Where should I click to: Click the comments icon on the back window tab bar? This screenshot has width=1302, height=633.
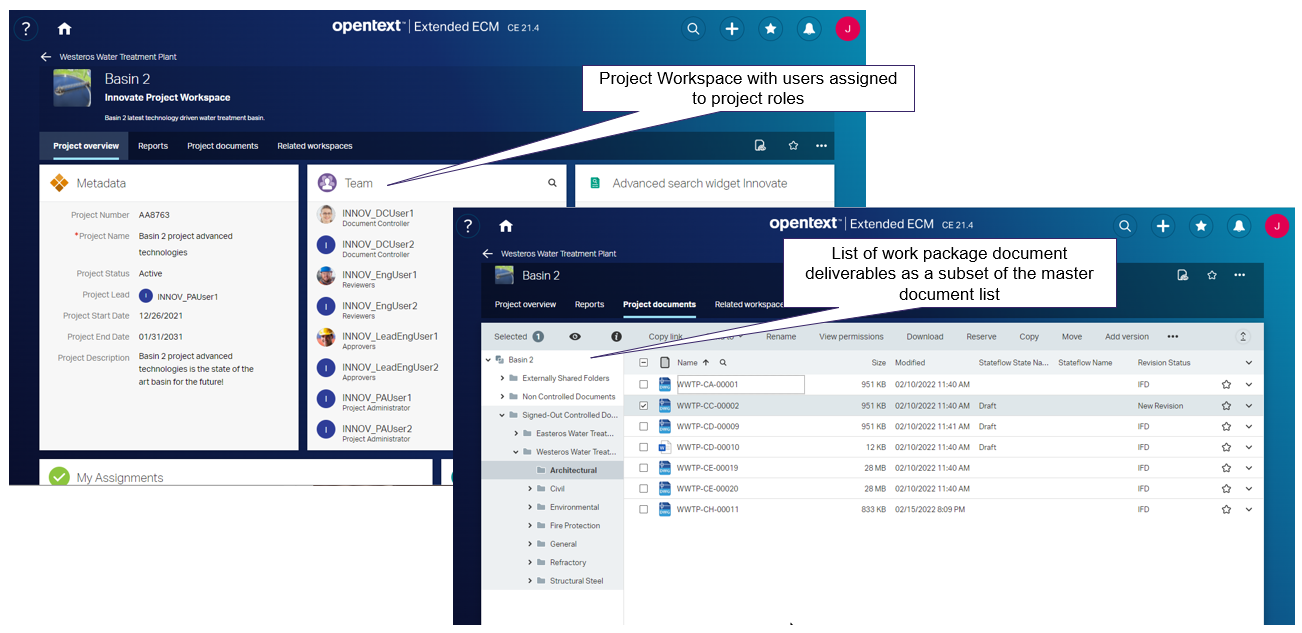pyautogui.click(x=760, y=146)
